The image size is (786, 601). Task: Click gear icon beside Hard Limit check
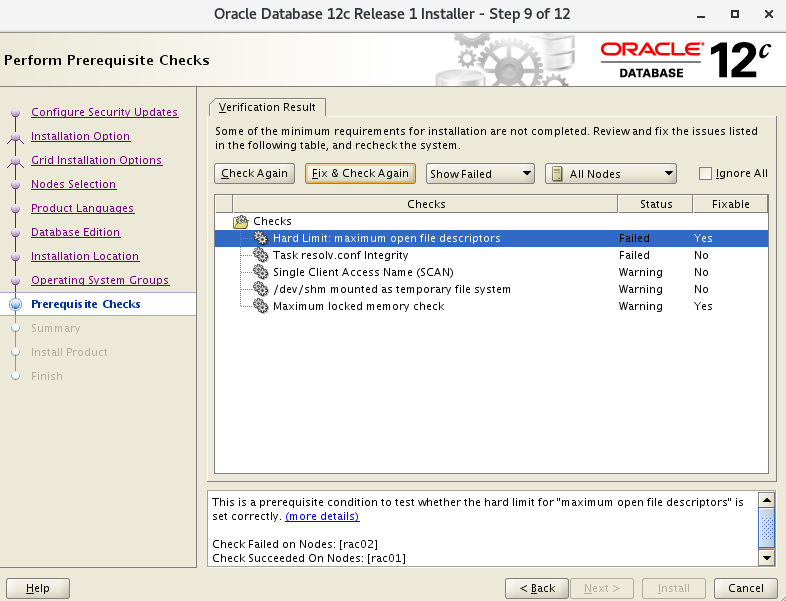tap(261, 238)
